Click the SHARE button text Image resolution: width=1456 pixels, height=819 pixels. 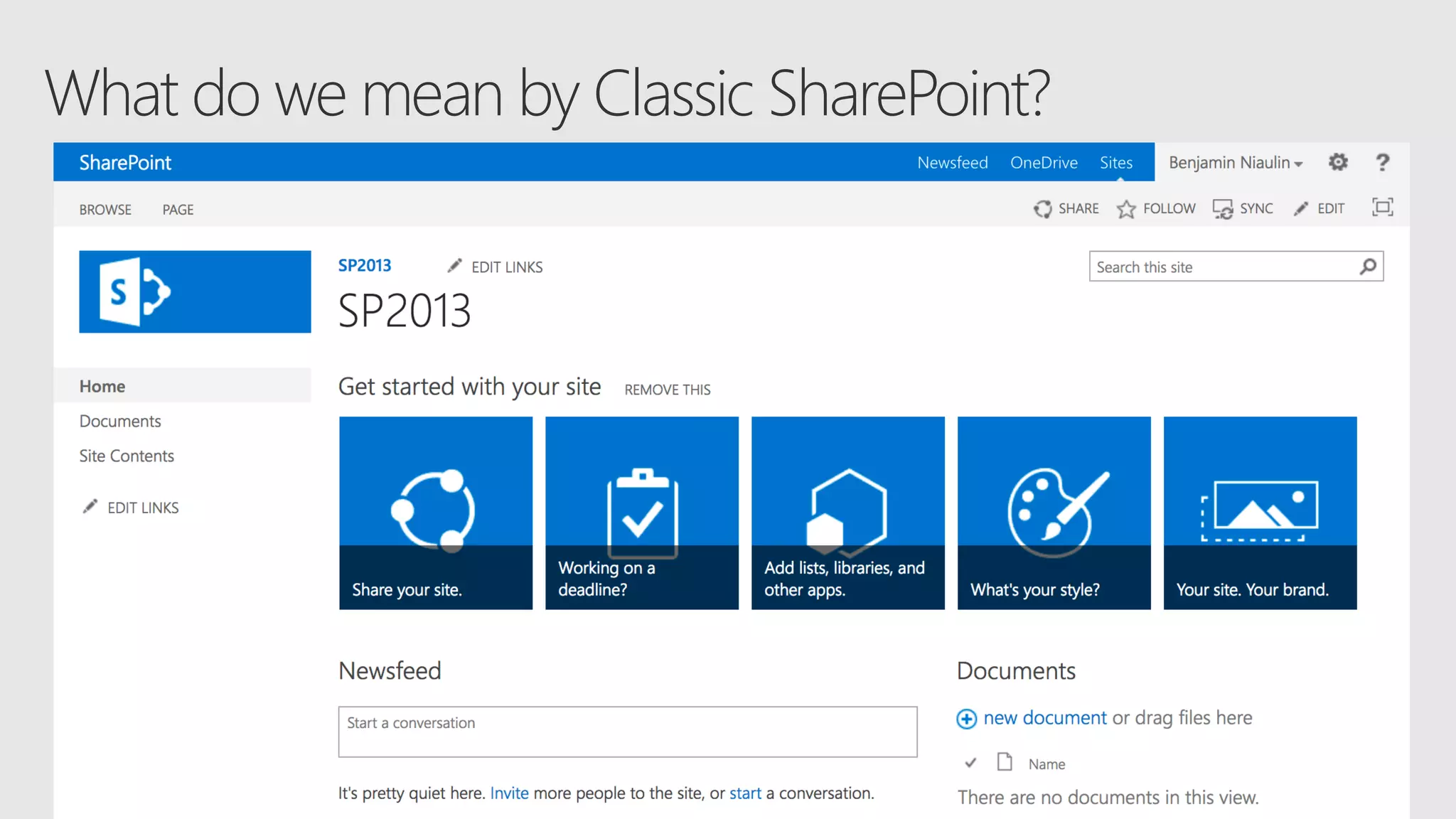[x=1078, y=208]
